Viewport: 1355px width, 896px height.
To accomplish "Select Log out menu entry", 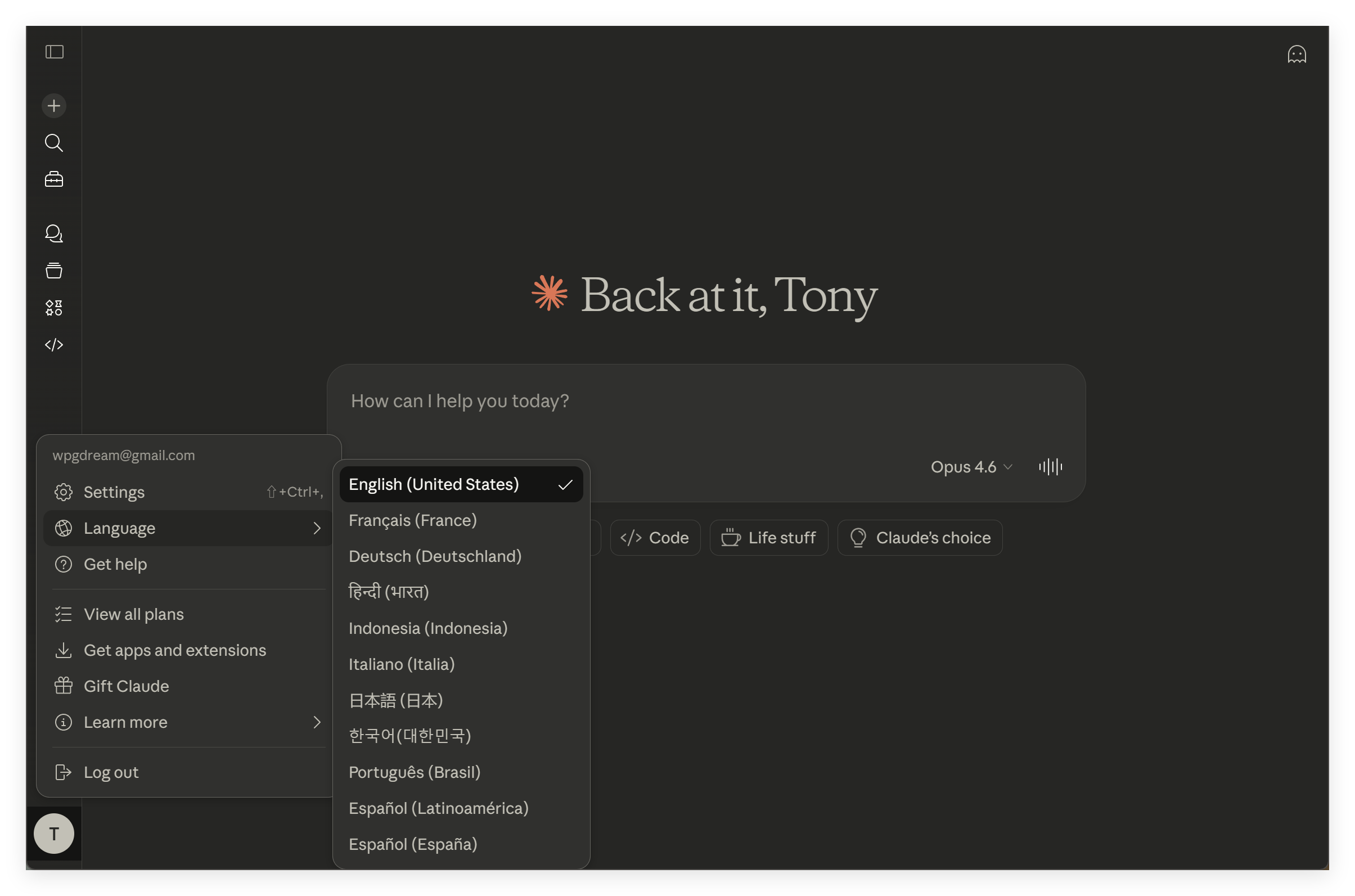I will click(111, 773).
